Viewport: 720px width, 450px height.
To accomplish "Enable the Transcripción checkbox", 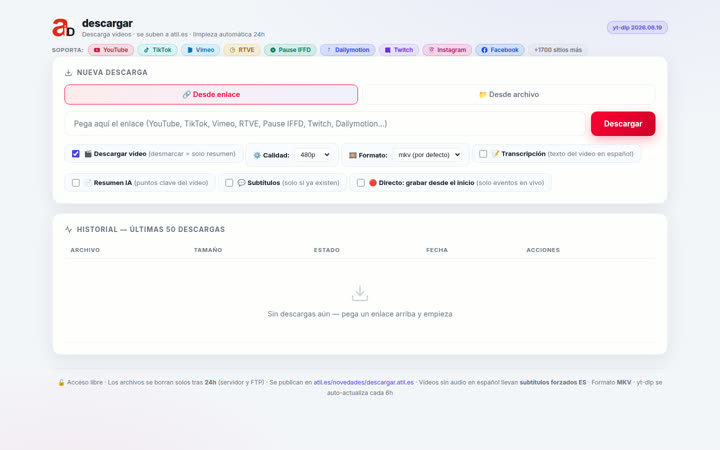I will click(483, 154).
